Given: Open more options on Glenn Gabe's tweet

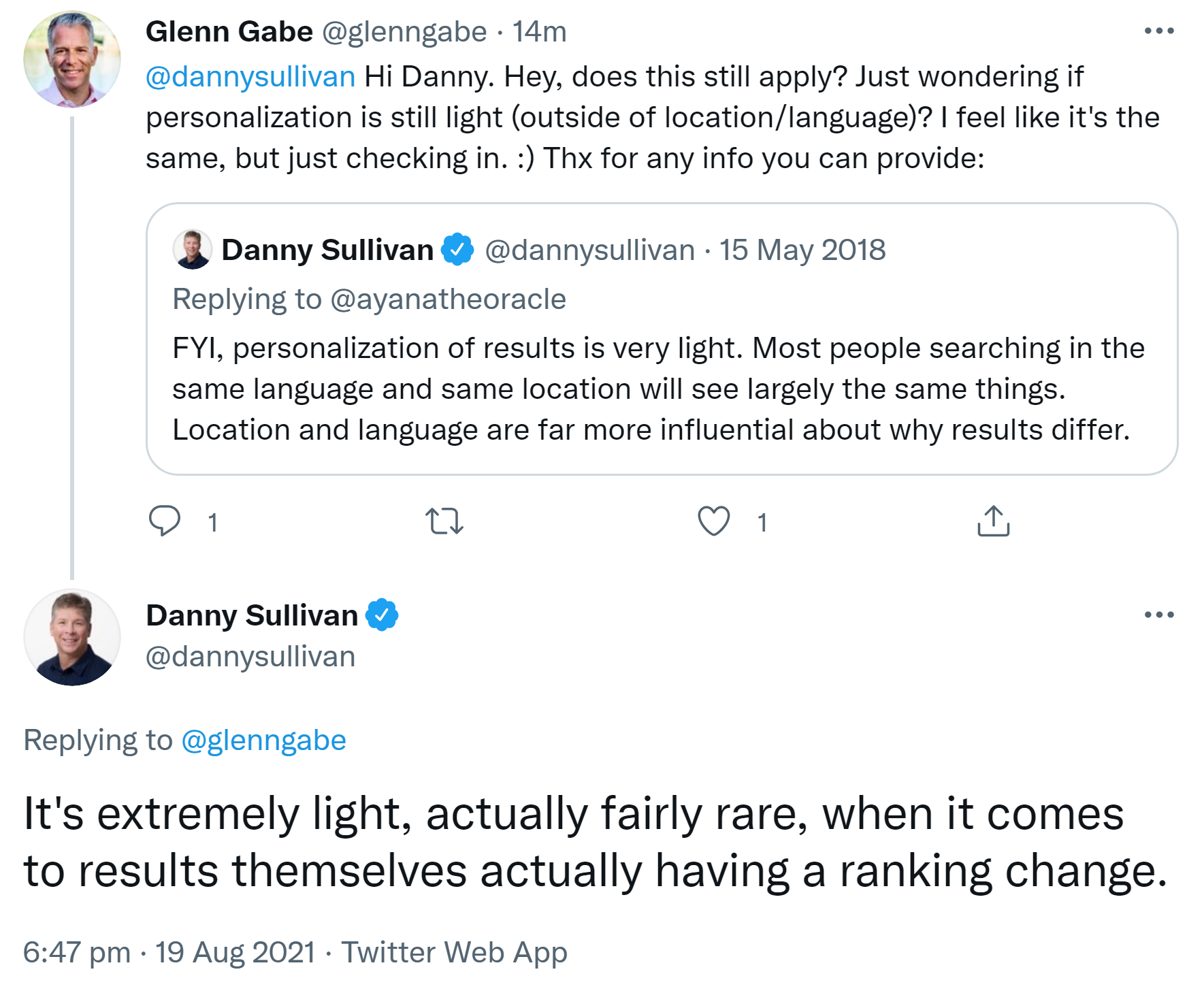Looking at the screenshot, I should click(1159, 31).
